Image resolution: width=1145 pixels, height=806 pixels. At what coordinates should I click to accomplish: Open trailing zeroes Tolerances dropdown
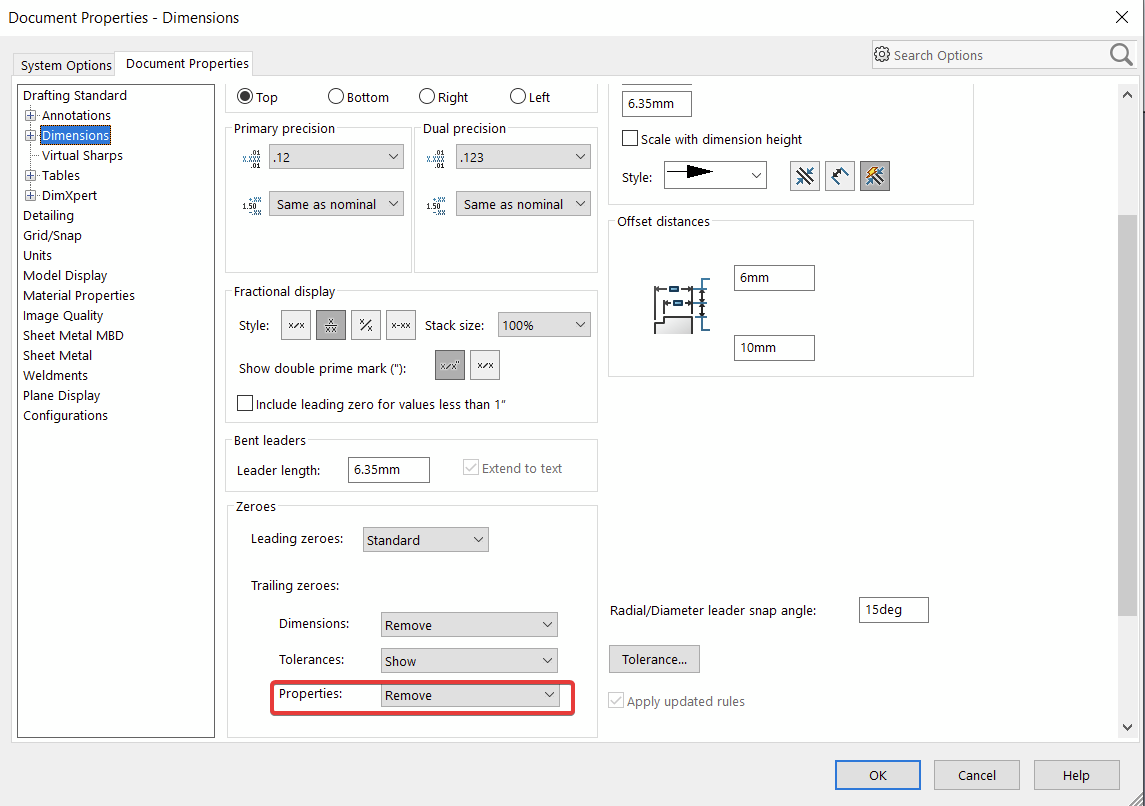point(470,660)
